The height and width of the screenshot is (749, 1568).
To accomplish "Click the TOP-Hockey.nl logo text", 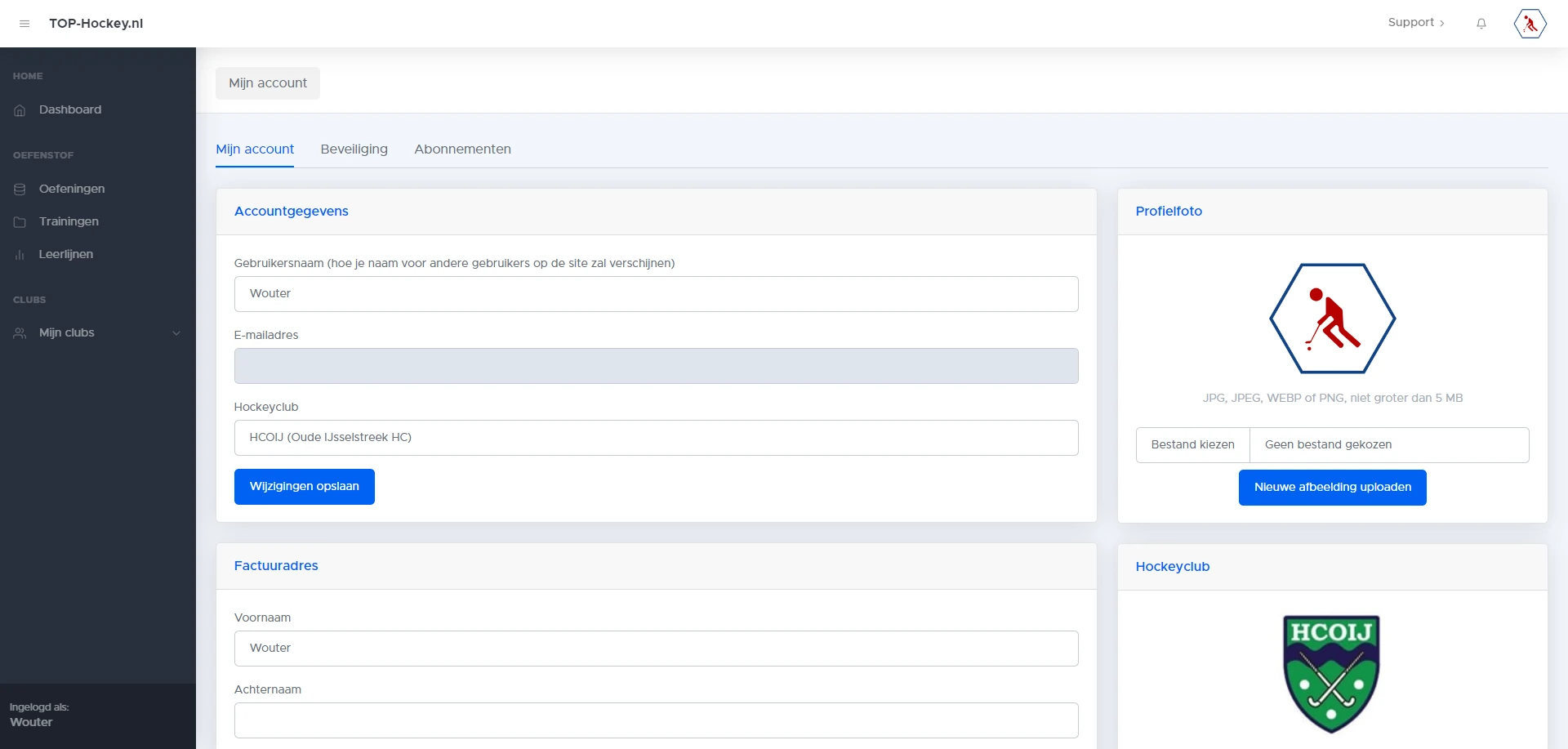I will (96, 23).
